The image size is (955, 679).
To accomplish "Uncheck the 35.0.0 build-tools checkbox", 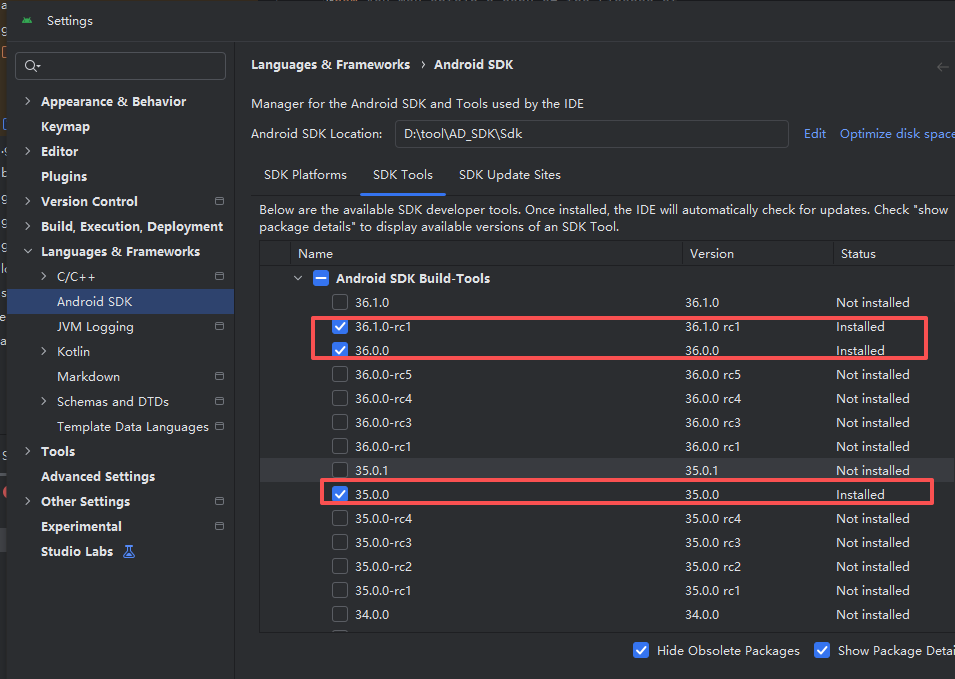I will point(340,494).
